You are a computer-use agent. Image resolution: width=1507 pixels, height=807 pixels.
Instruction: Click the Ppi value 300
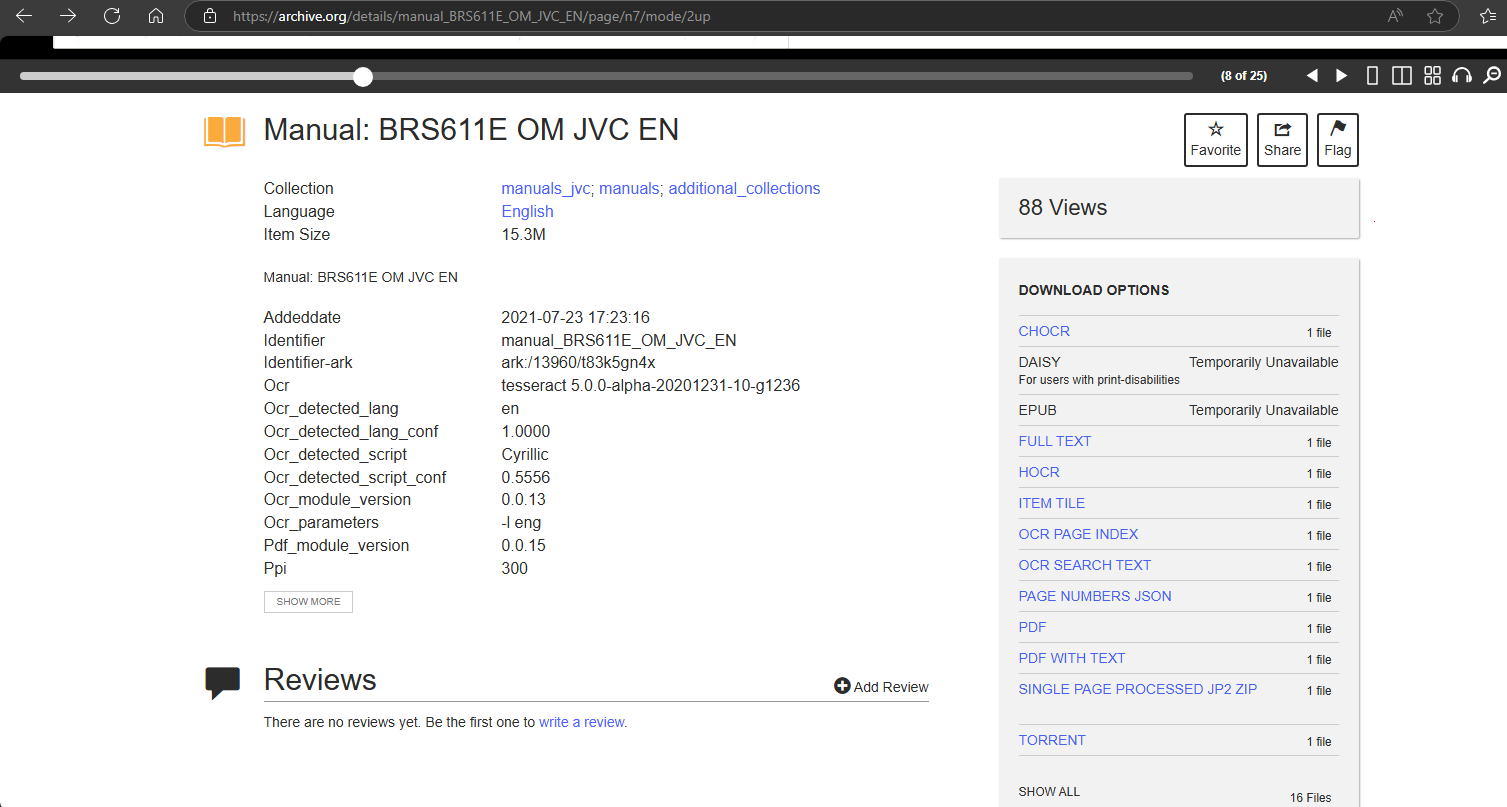[514, 568]
